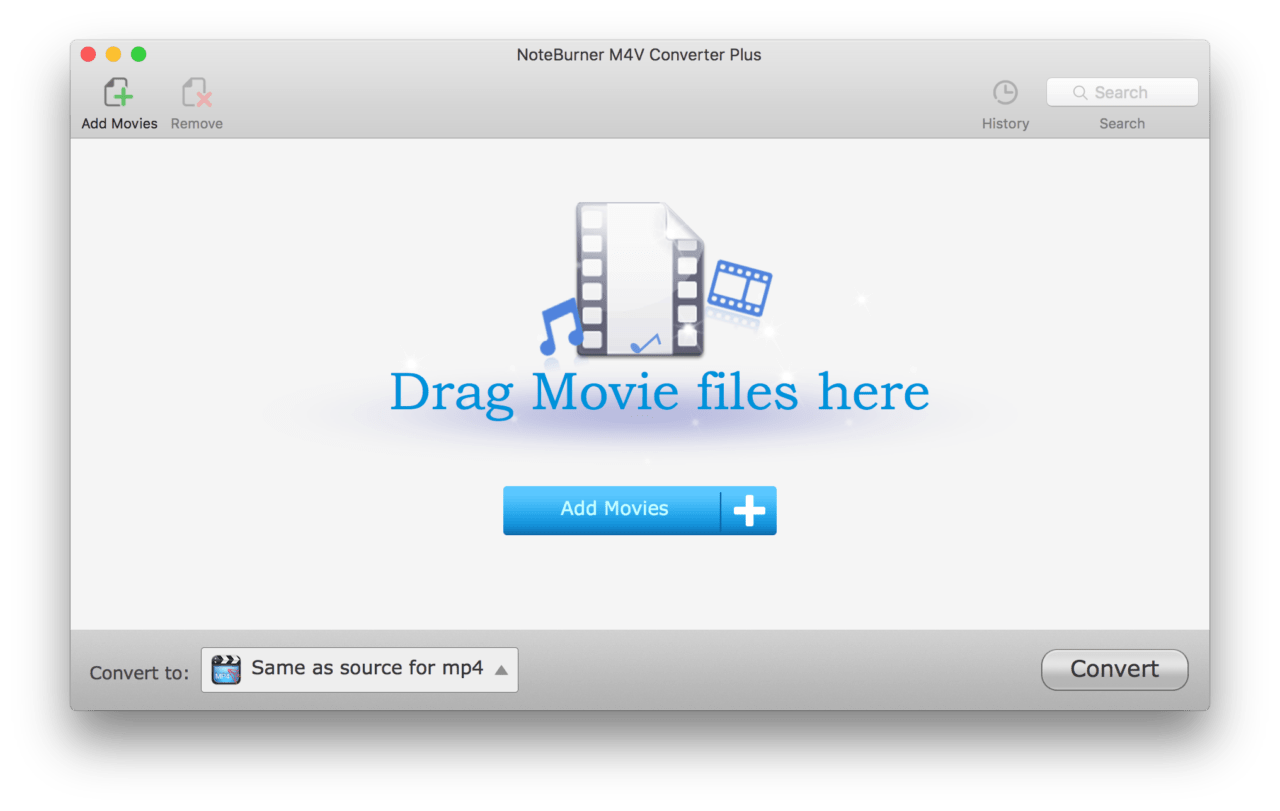Screen dimensions: 1280x811
Task: Click the NoteBurner M4V Converter Plus title
Action: click(x=639, y=55)
